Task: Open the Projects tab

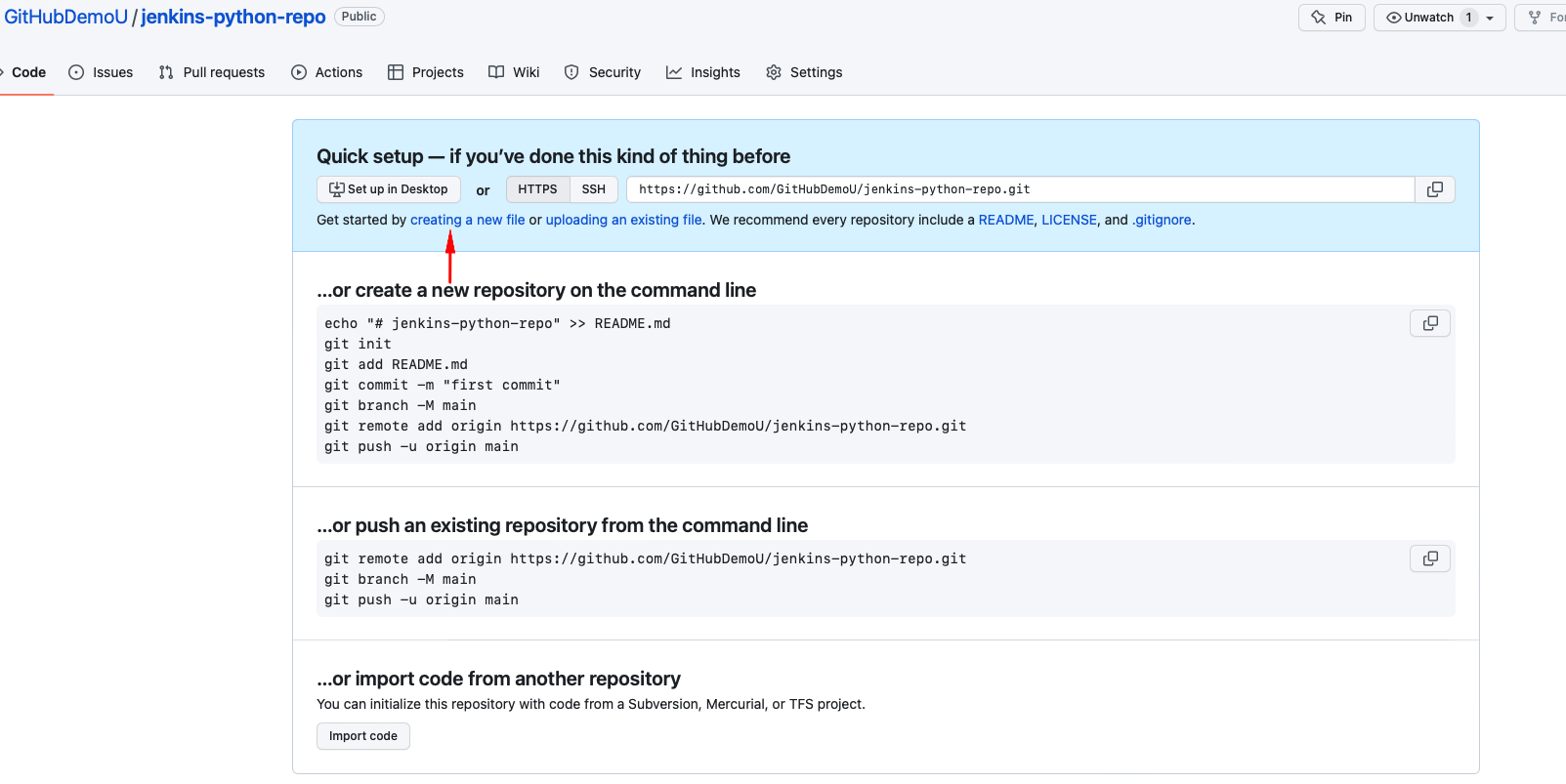Action: 426,72
